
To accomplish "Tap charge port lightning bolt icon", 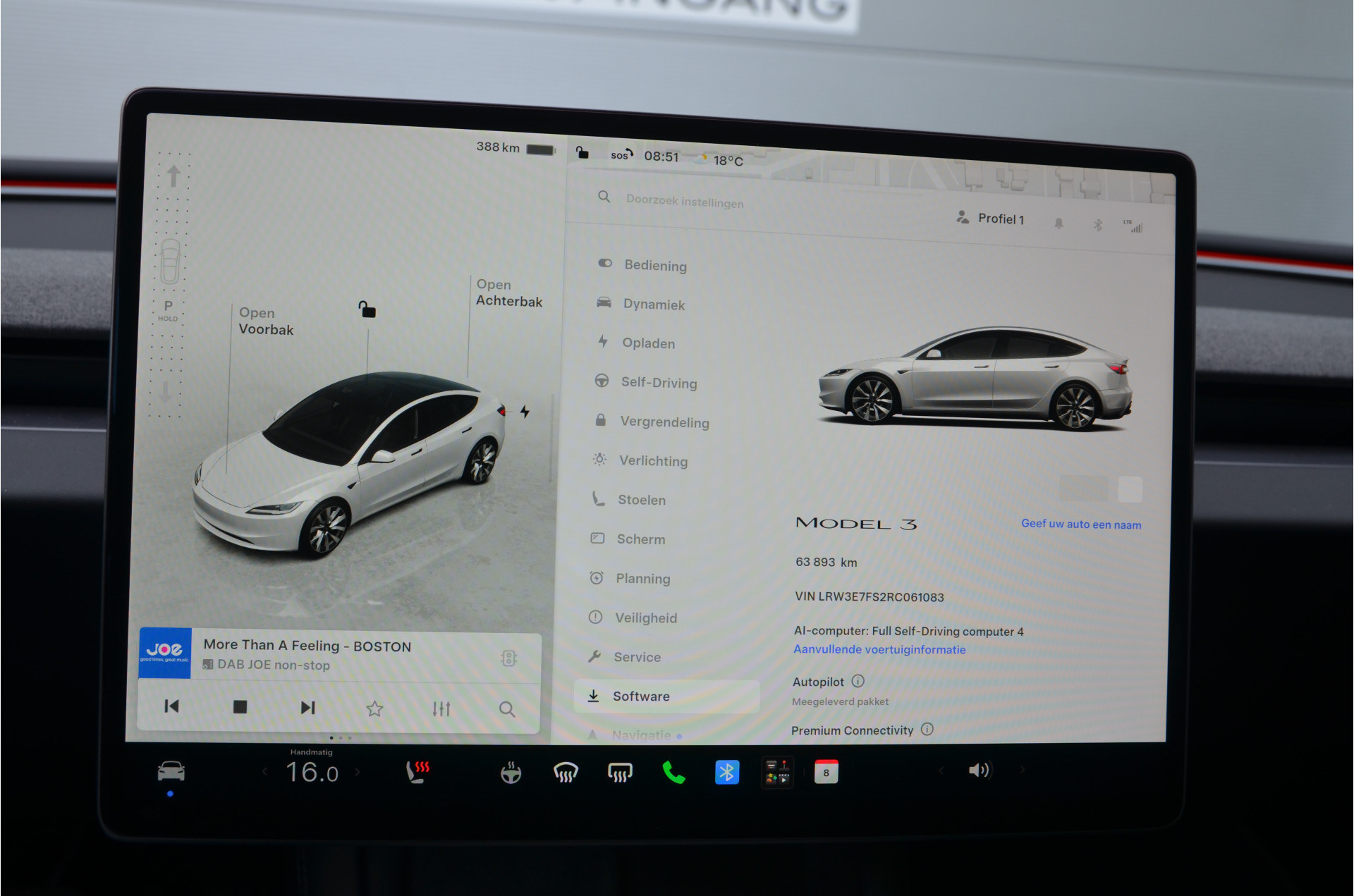I will [525, 412].
